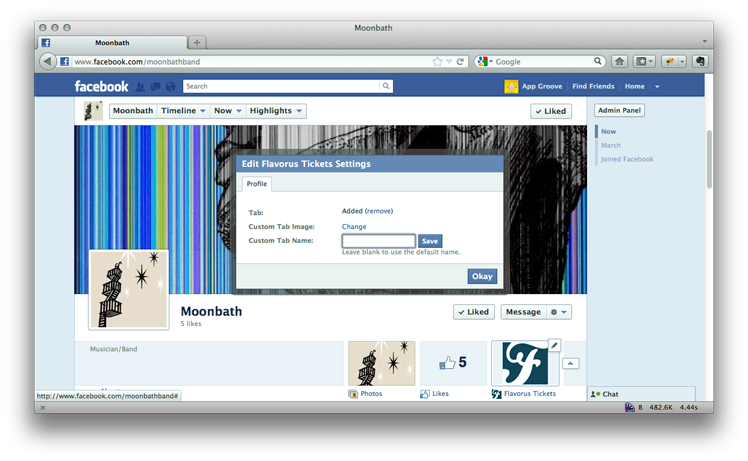Click the magnifier in Google search box
This screenshot has width=748, height=461.
tap(597, 61)
